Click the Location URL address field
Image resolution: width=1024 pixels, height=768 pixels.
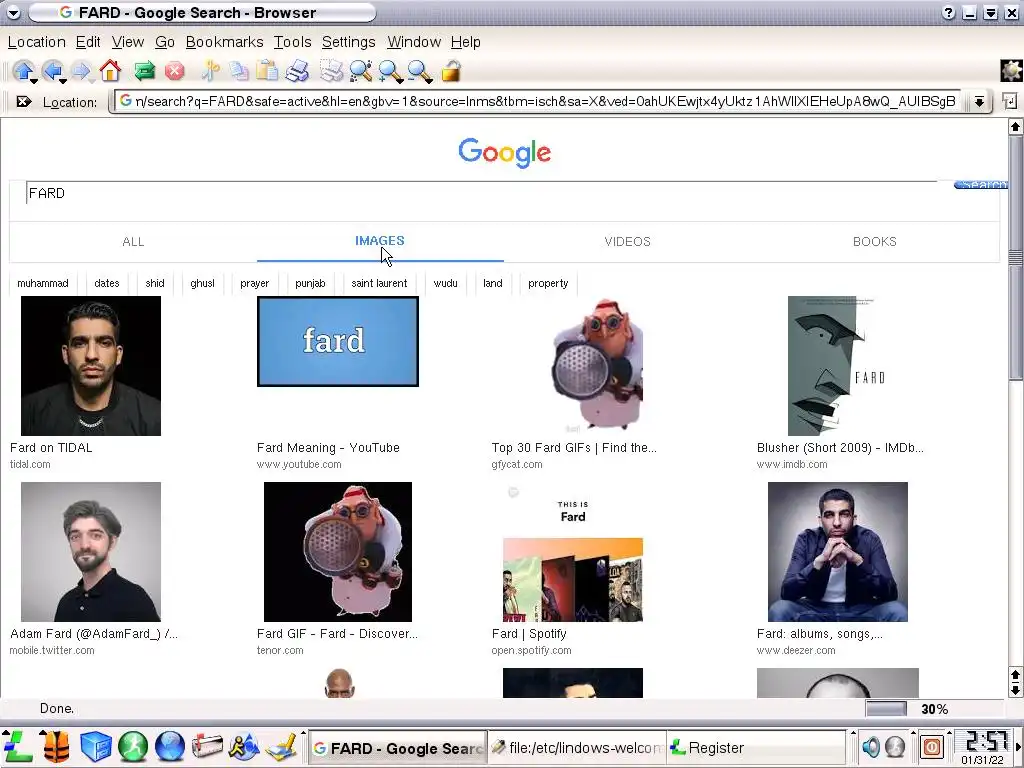[x=538, y=101]
